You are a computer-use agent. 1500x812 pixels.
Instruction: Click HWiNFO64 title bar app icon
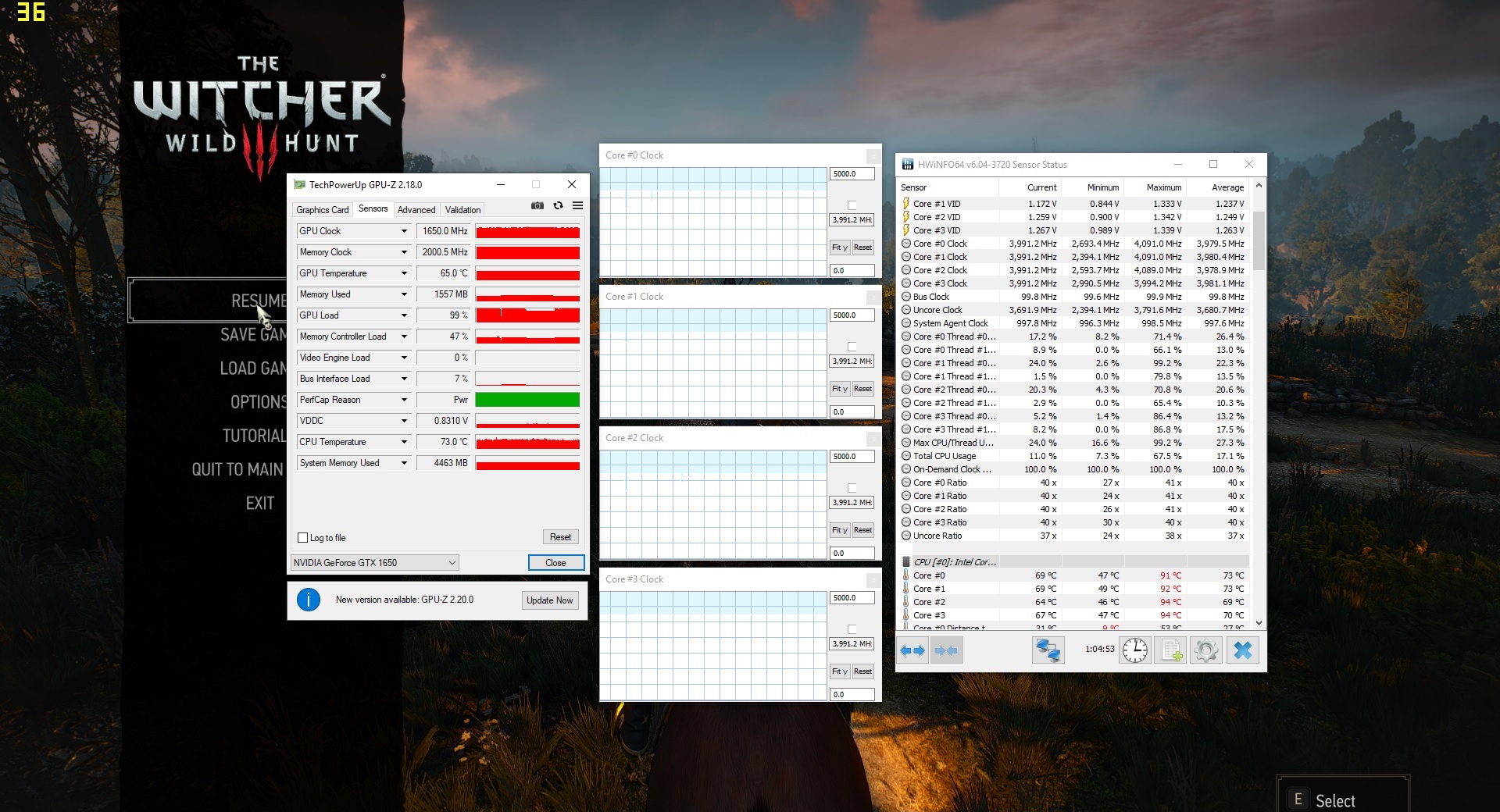(907, 165)
